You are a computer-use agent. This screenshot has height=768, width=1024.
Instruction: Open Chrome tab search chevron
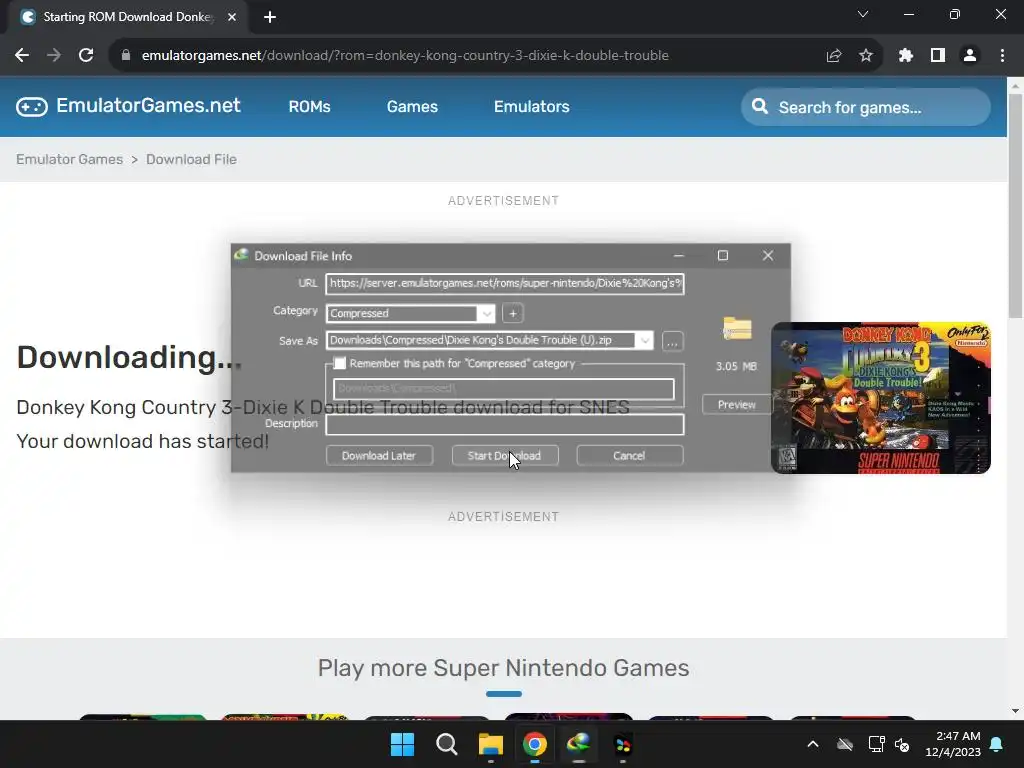pyautogui.click(x=863, y=14)
